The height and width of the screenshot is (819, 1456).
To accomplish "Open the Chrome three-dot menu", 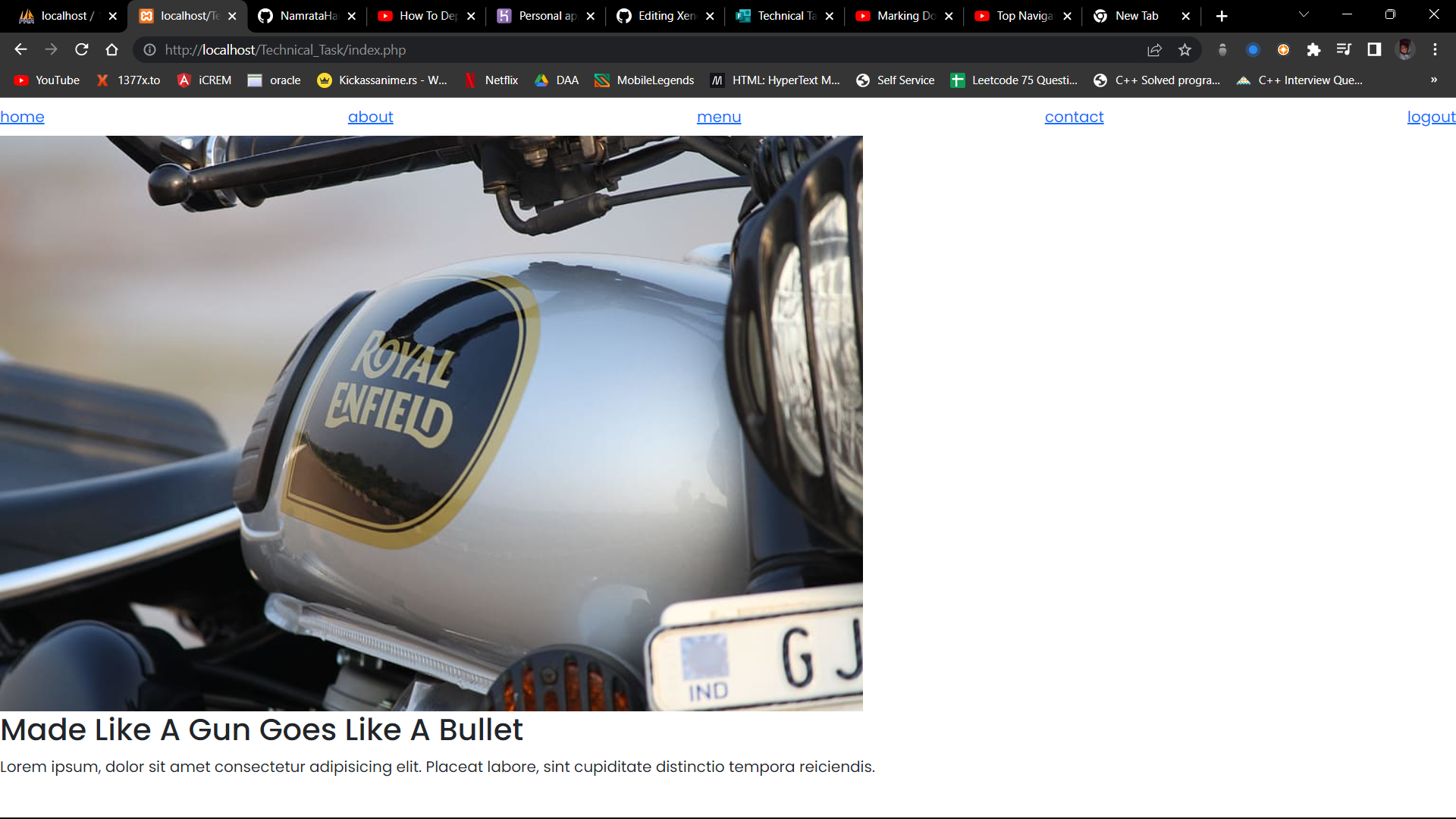I will (x=1435, y=50).
